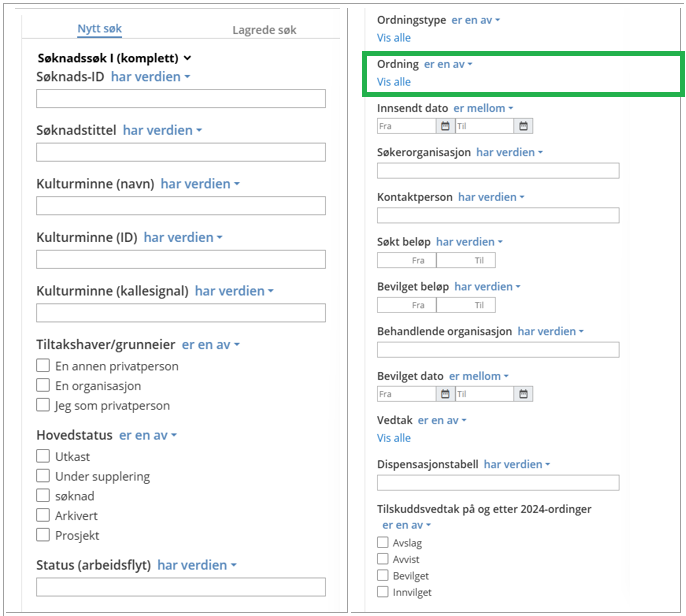Select the Nytt søk tab
This screenshot has width=686, height=616.
pos(100,30)
